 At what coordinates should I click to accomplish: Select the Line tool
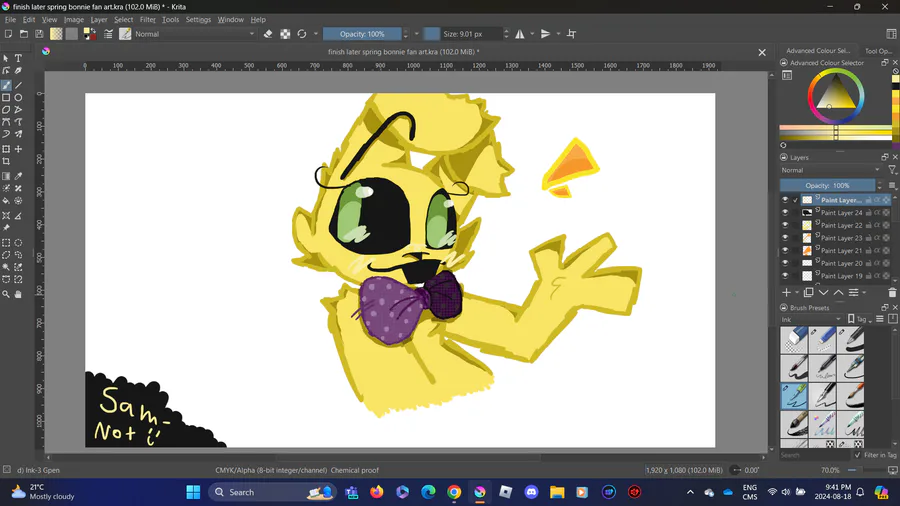click(x=18, y=85)
